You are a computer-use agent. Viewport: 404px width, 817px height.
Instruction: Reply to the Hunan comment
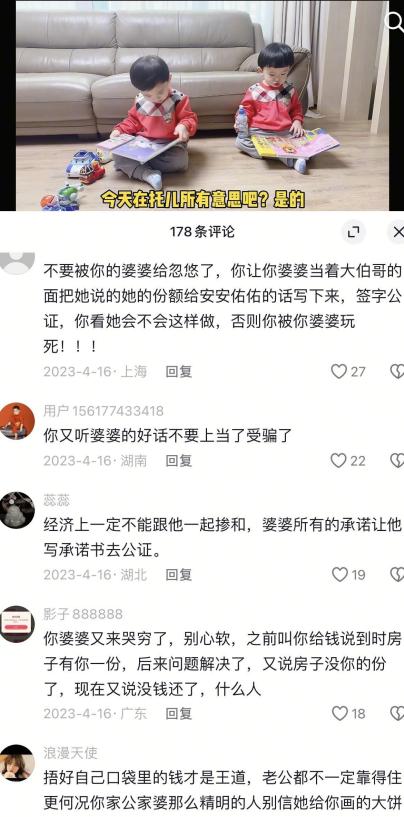179,461
